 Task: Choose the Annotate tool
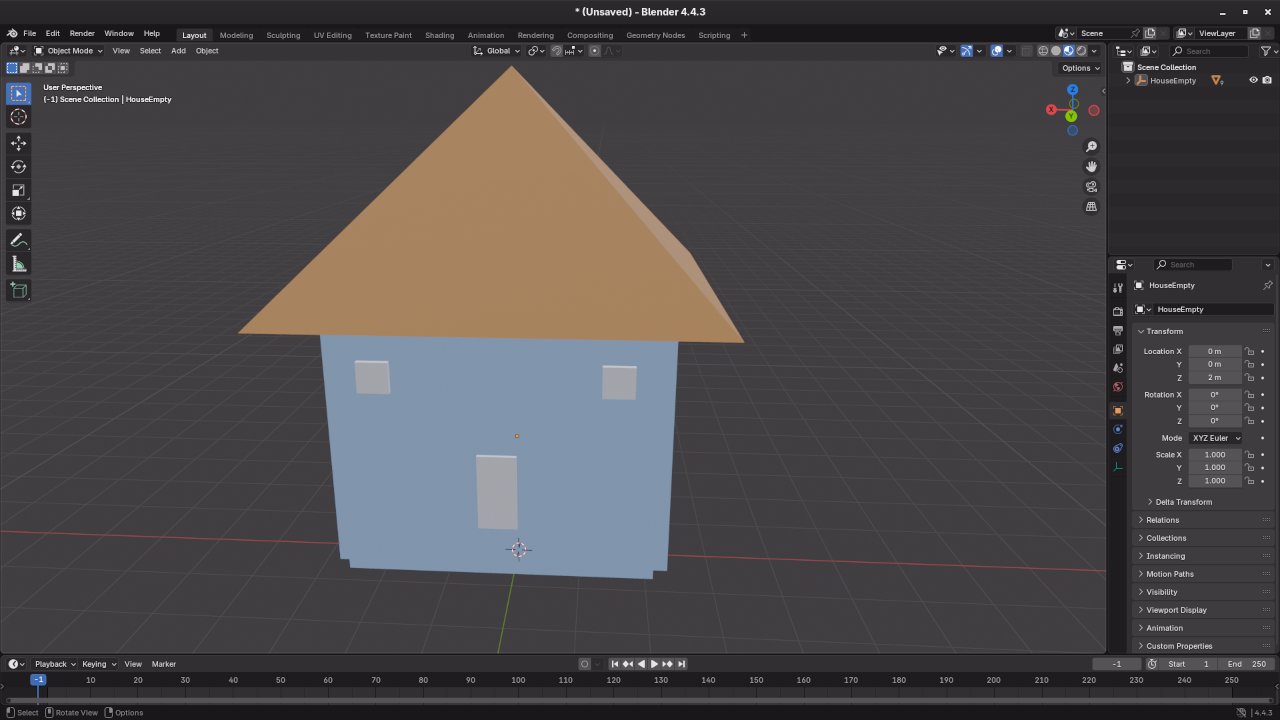pyautogui.click(x=18, y=240)
